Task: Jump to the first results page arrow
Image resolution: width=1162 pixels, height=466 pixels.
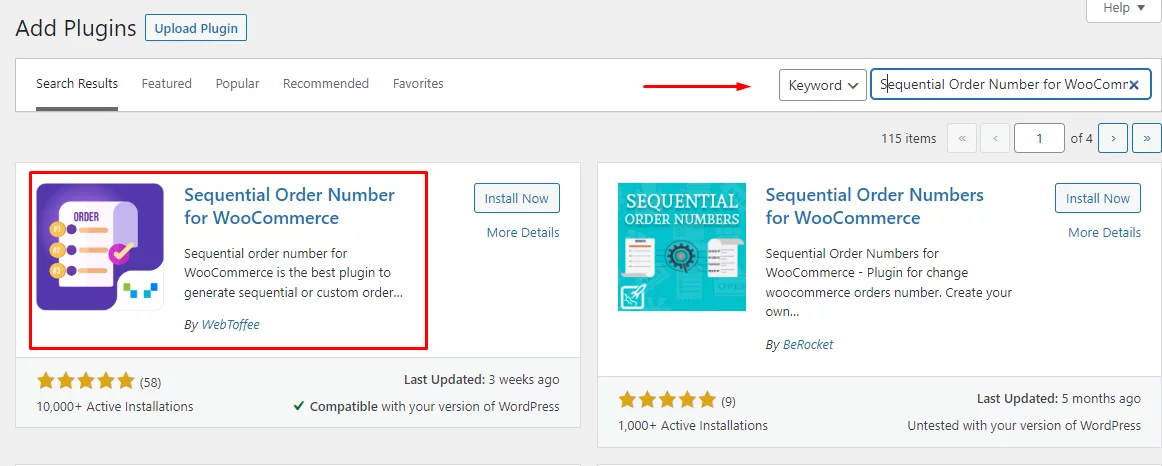Action: click(962, 138)
